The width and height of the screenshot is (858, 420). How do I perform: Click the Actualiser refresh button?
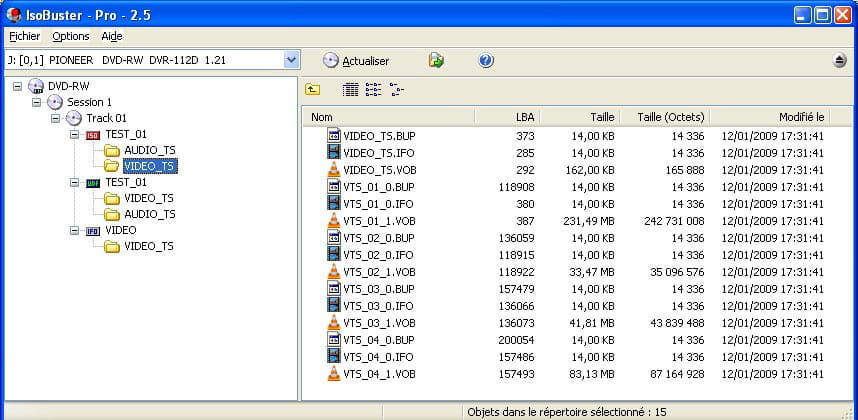[356, 61]
